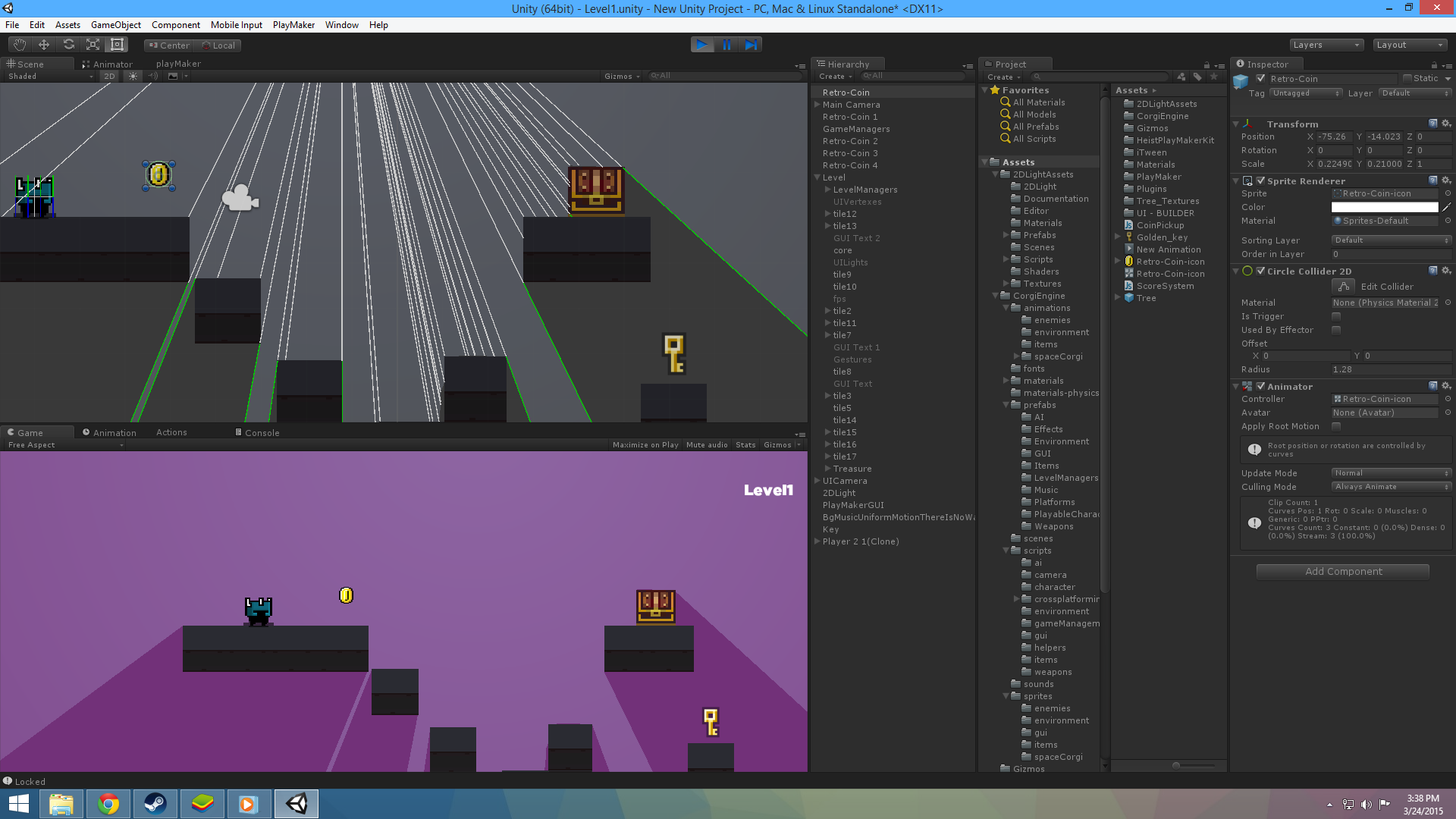Viewport: 1456px width, 819px height.
Task: Switch to the Console tab
Action: [257, 432]
